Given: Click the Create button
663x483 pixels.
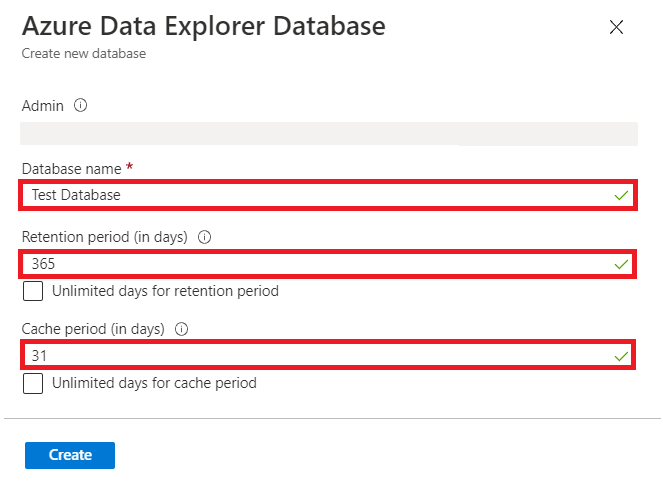Looking at the screenshot, I should (70, 455).
